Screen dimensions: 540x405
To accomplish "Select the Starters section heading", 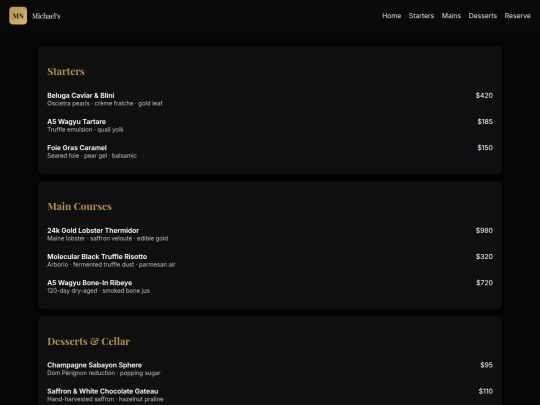I will pyautogui.click(x=66, y=71).
